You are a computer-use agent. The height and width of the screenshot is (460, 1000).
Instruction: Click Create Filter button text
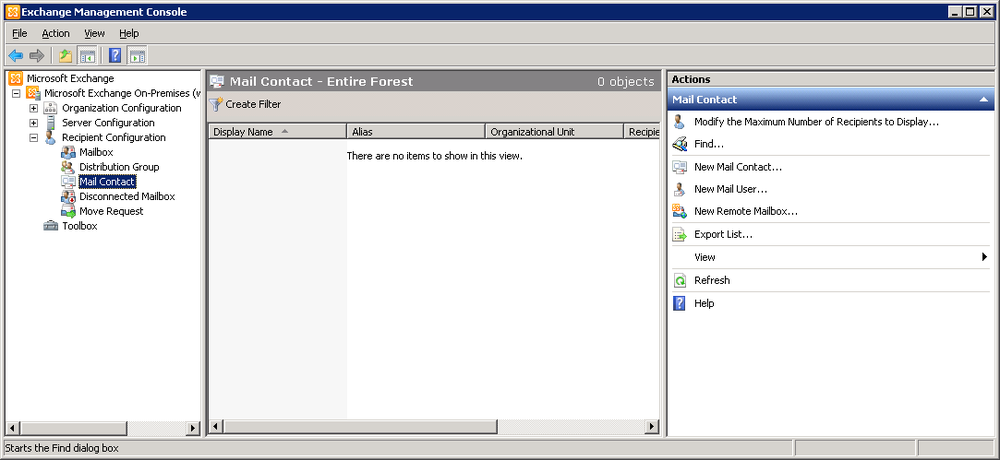tap(253, 104)
